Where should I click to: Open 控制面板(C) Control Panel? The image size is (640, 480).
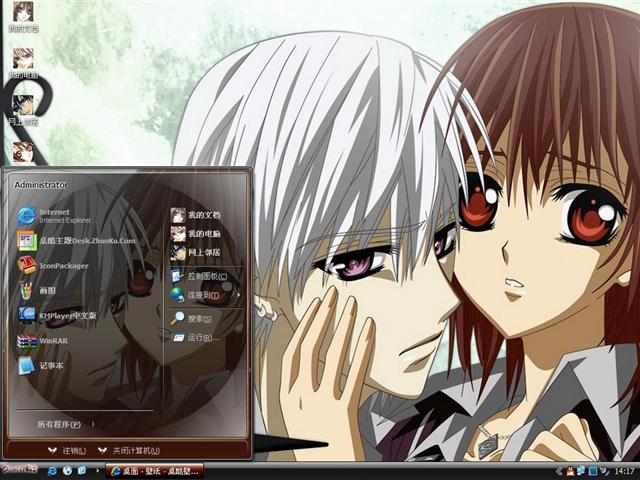(199, 276)
